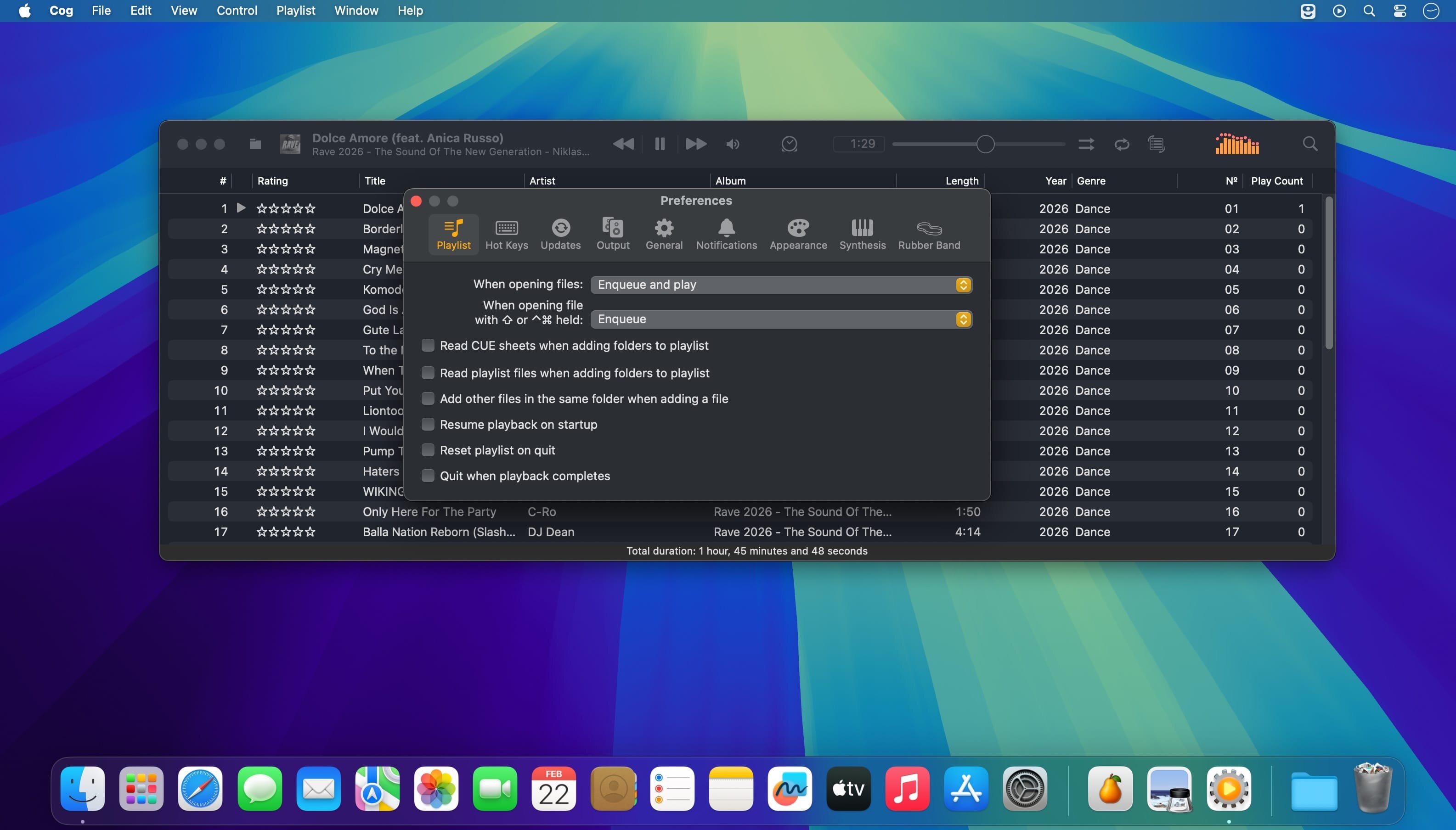Click the playback position slider knob
This screenshot has width=1456, height=830.
985,144
